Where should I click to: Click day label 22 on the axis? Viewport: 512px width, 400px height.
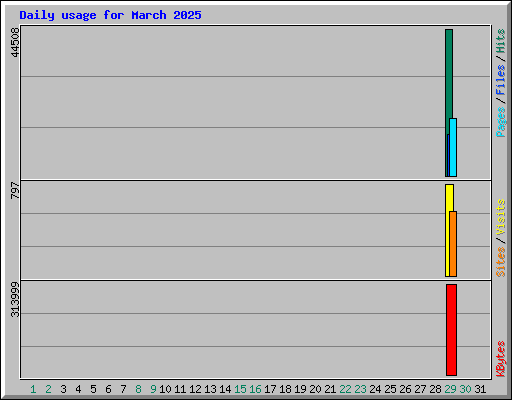(x=345, y=389)
